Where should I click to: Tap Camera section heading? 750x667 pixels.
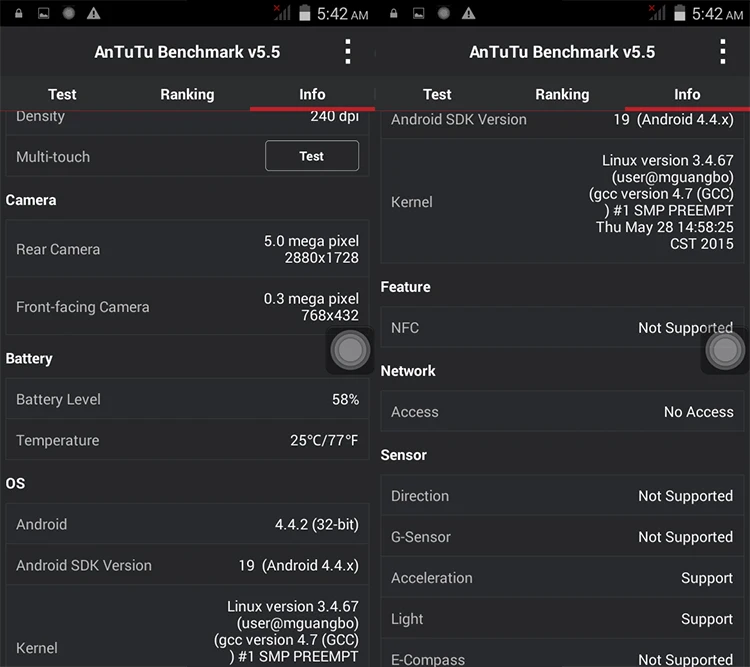point(31,200)
